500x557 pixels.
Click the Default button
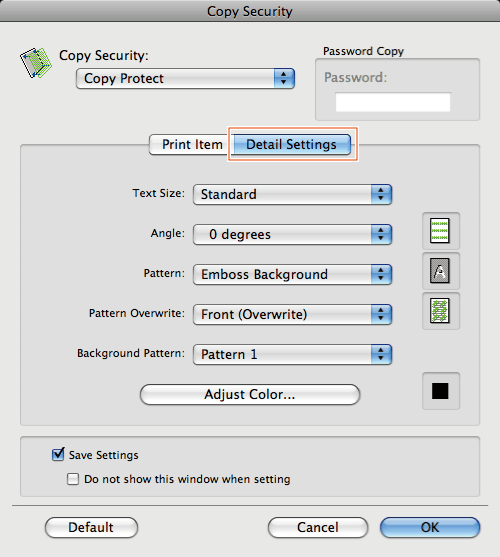91,528
